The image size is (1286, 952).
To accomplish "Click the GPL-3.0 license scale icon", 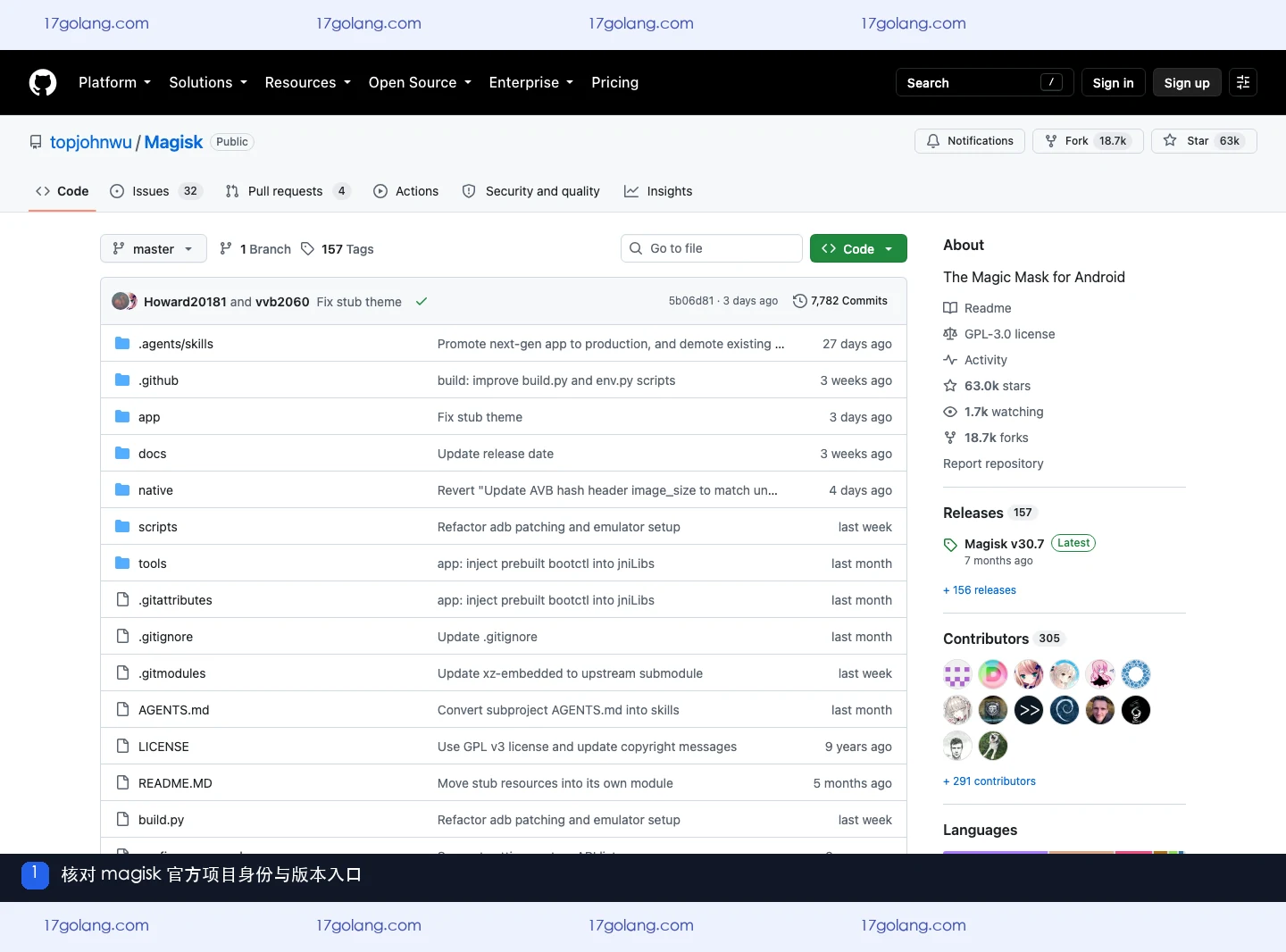I will pos(950,334).
